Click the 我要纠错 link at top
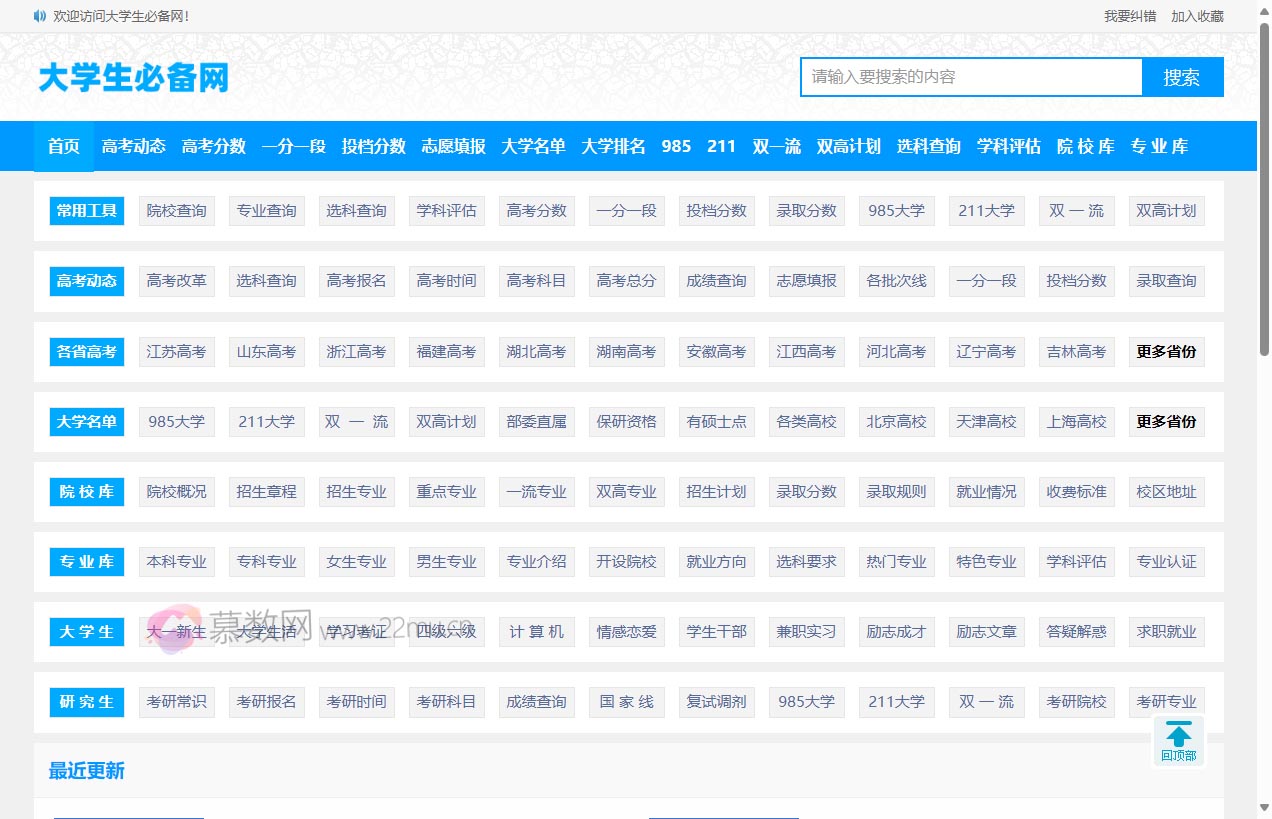Image resolution: width=1272 pixels, height=819 pixels. point(1130,16)
